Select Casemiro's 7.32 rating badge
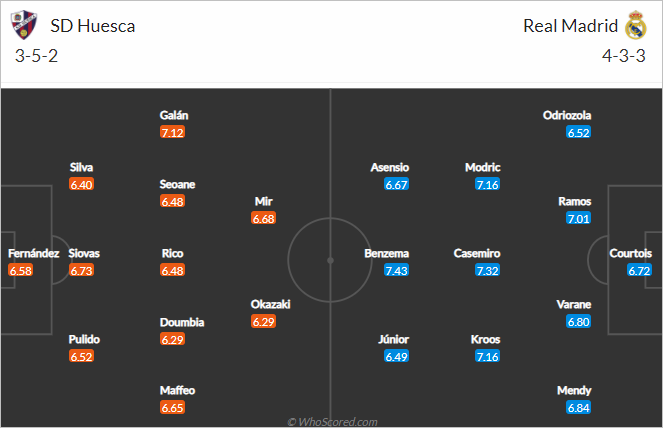 point(487,270)
